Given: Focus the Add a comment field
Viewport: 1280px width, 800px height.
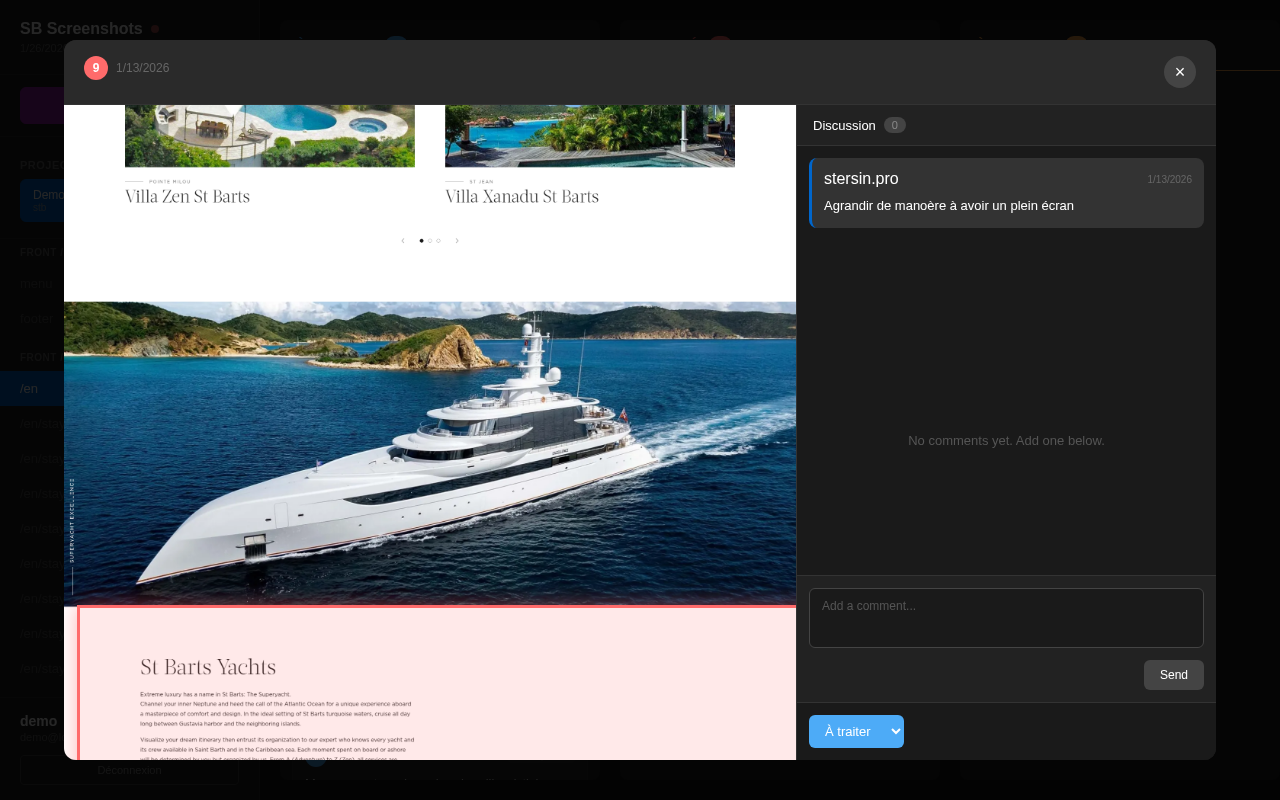Looking at the screenshot, I should (x=1006, y=618).
